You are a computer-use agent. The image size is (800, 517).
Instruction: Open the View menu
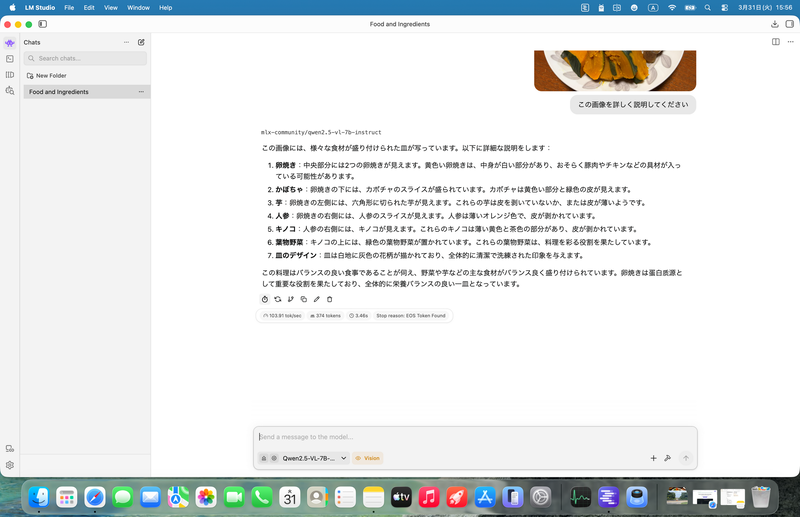click(x=111, y=8)
